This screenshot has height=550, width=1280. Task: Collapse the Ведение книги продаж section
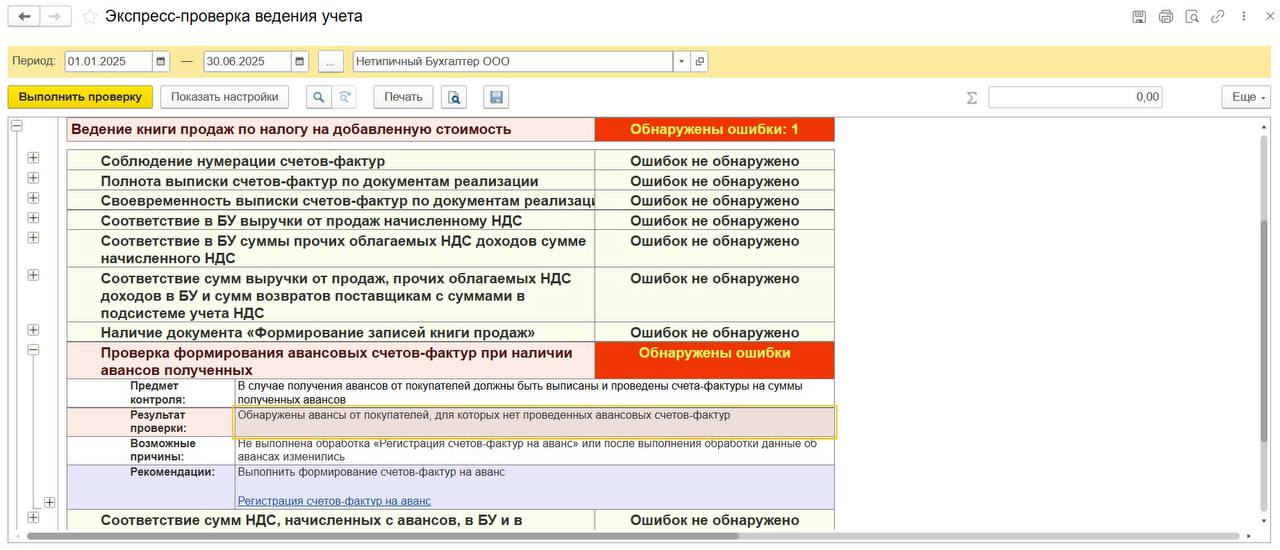16,125
